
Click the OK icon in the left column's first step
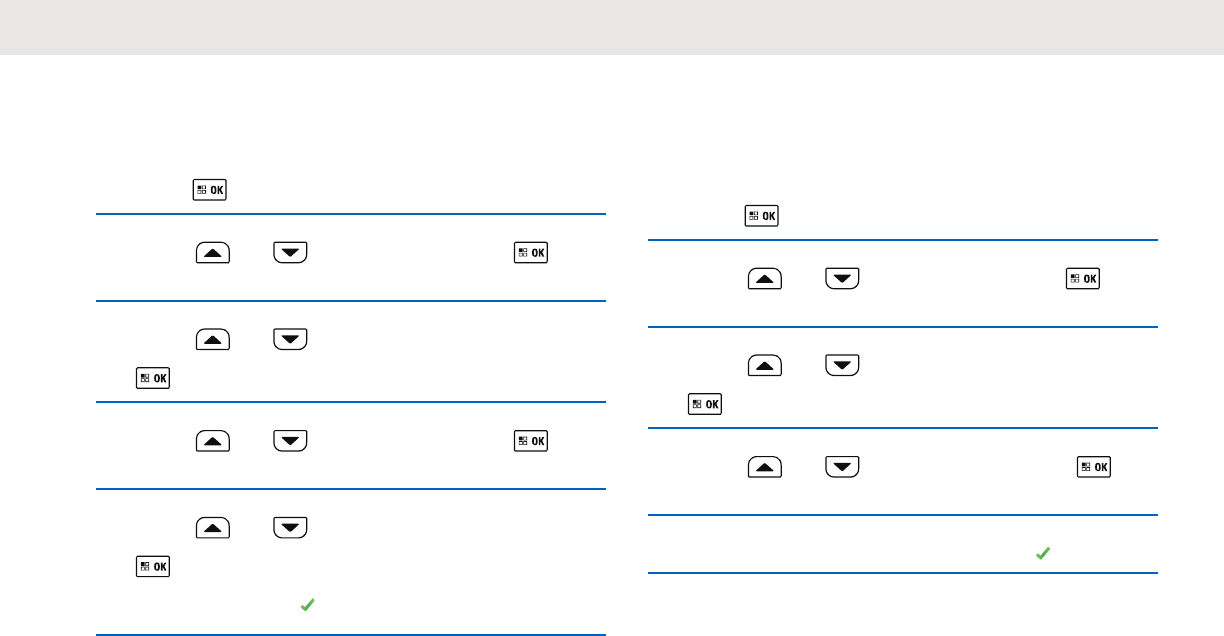209,190
